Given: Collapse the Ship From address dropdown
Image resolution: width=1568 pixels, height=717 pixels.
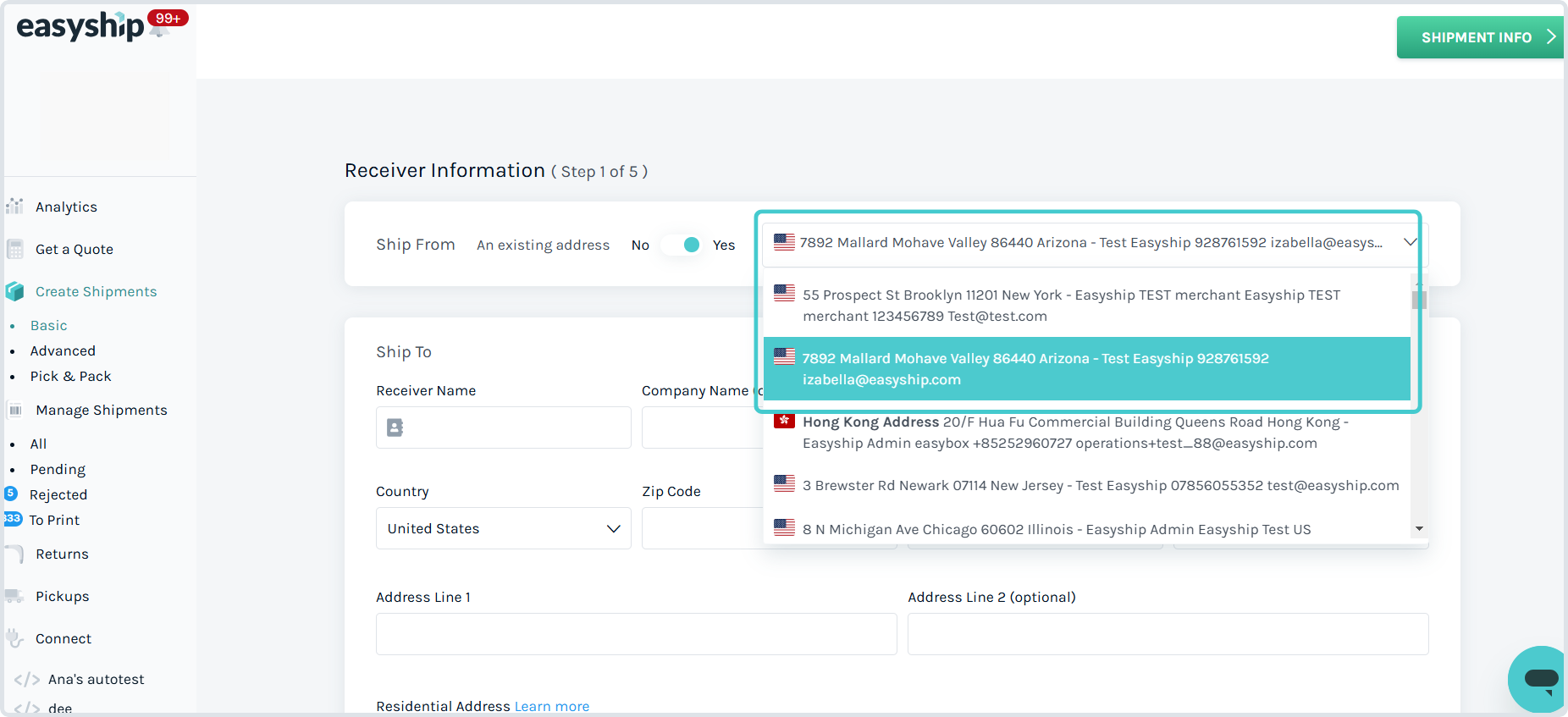Looking at the screenshot, I should 1410,243.
